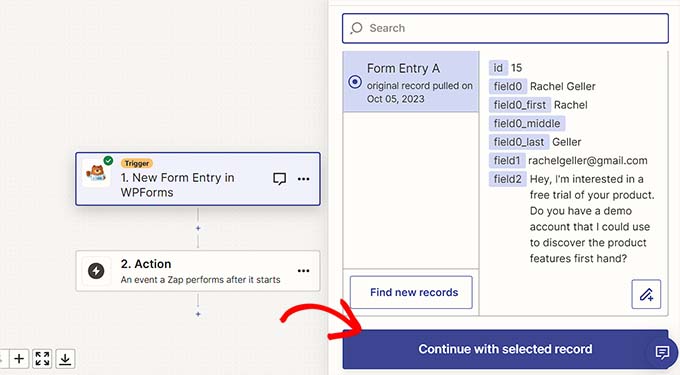Click Continue with selected record
Screen dimensions: 680x375
tap(505, 349)
